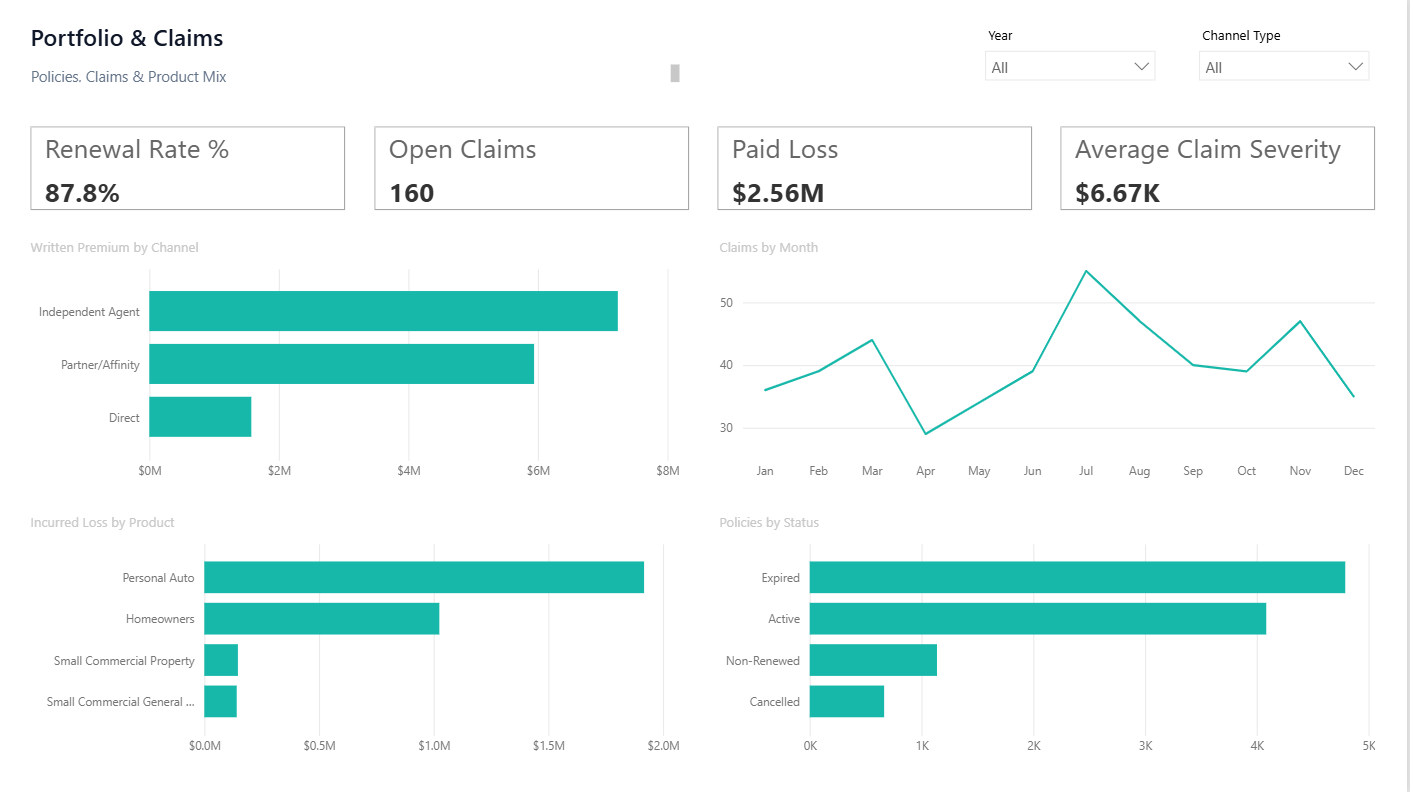The height and width of the screenshot is (792, 1410).
Task: Click the 'Expired' status axis label
Action: pos(780,578)
